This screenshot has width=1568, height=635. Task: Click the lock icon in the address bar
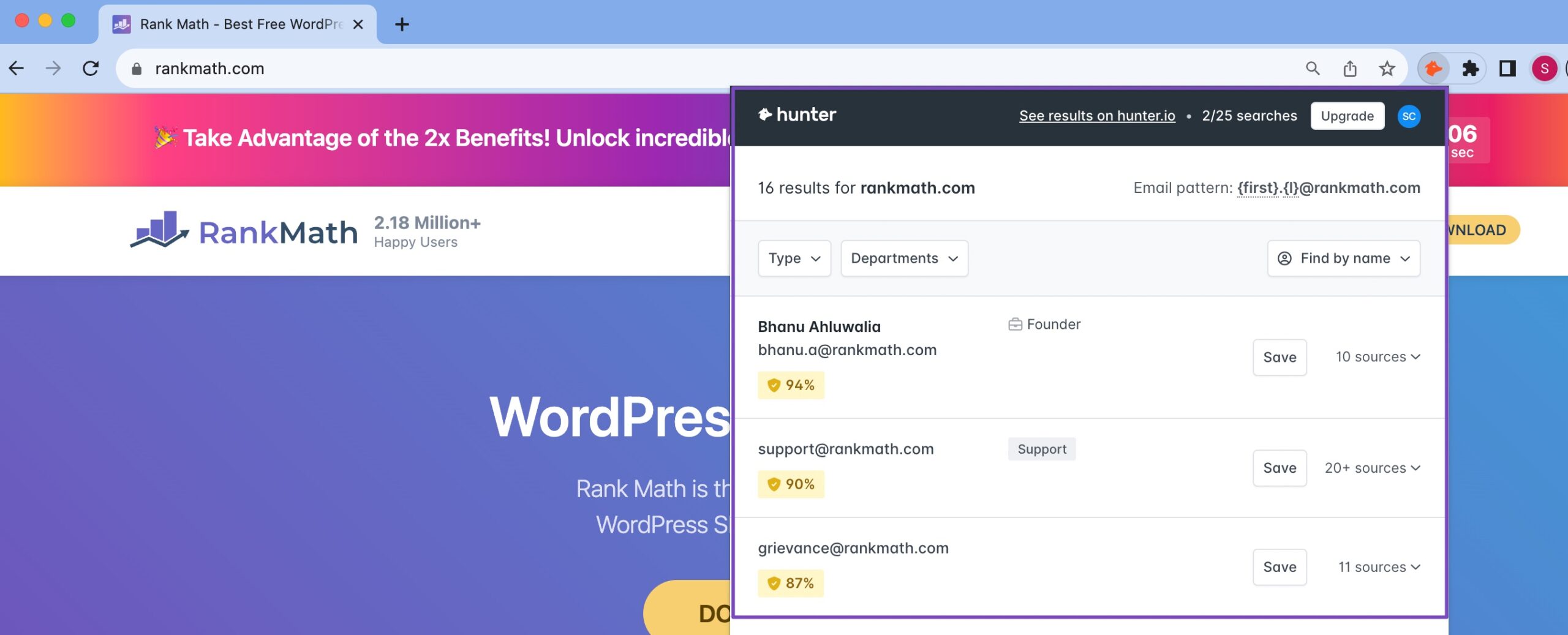137,69
